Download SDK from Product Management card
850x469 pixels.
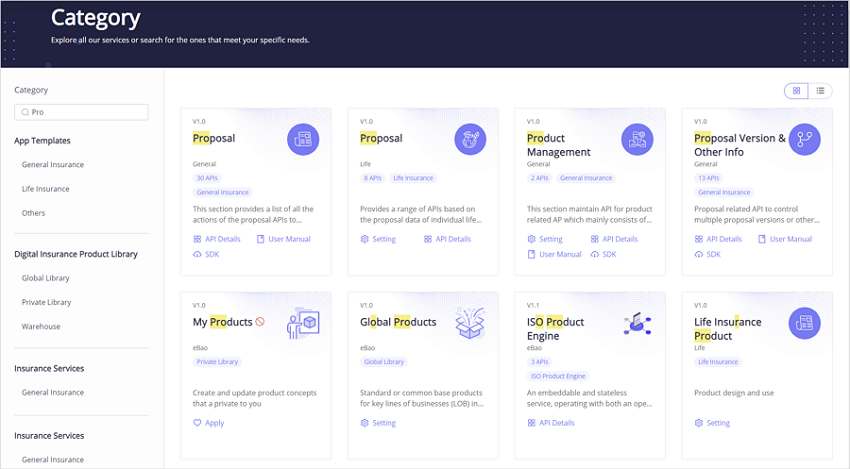coord(603,254)
